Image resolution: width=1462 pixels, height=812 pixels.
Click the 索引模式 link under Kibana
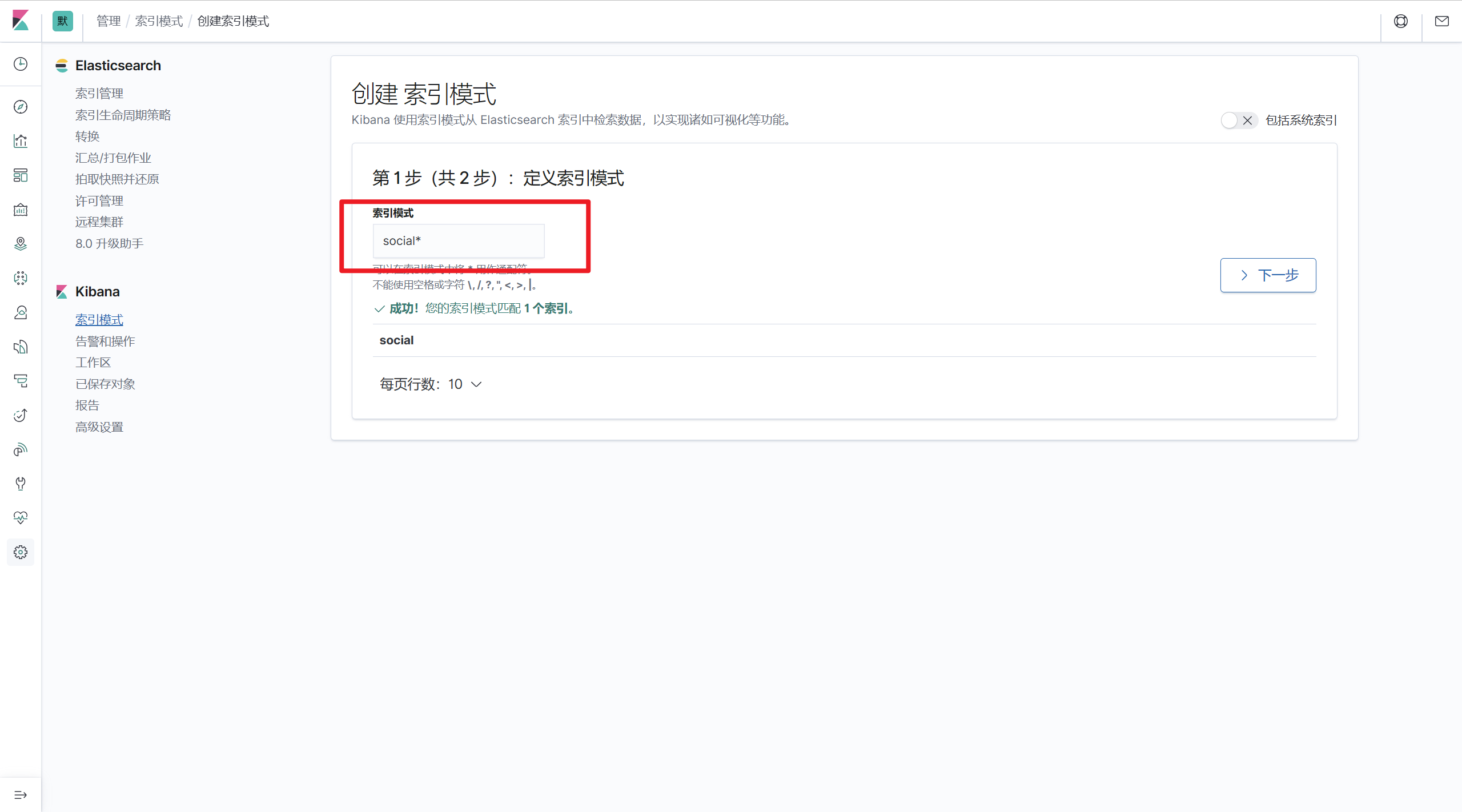(x=99, y=320)
